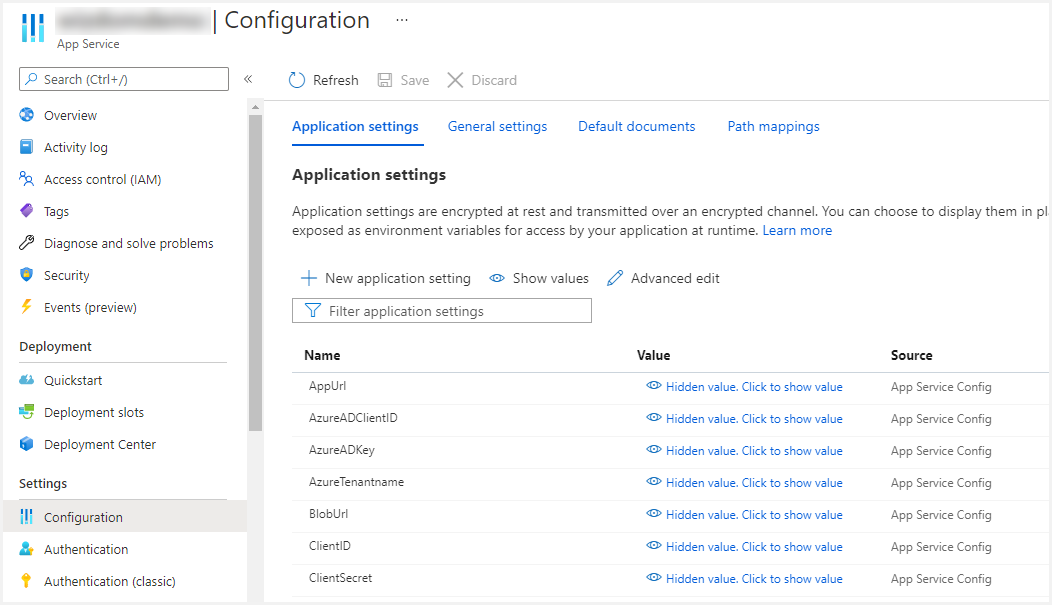Open Access control (IAM)

click(x=102, y=180)
